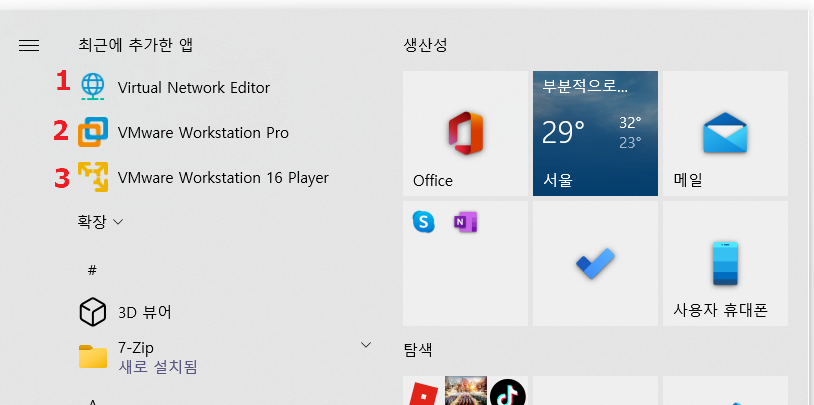The image size is (814, 405).
Task: Open the 3D 뷰어 cube icon
Action: pos(92,312)
